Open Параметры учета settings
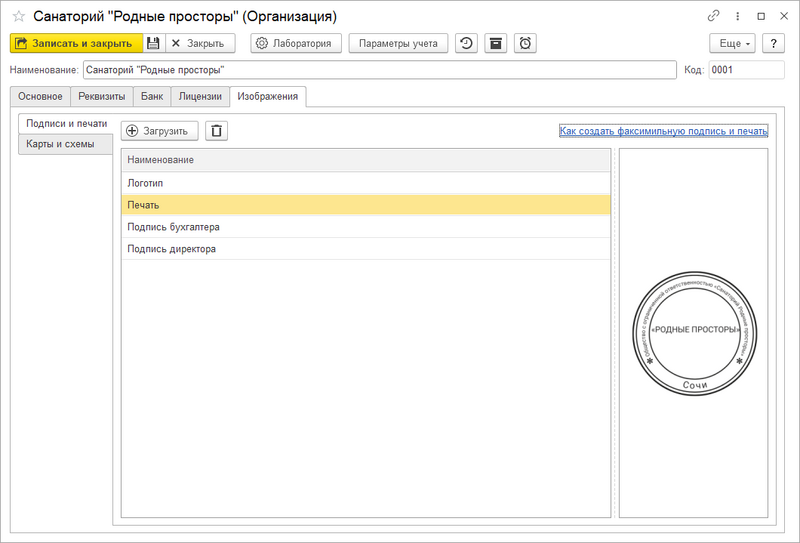The width and height of the screenshot is (800, 543). tap(398, 43)
